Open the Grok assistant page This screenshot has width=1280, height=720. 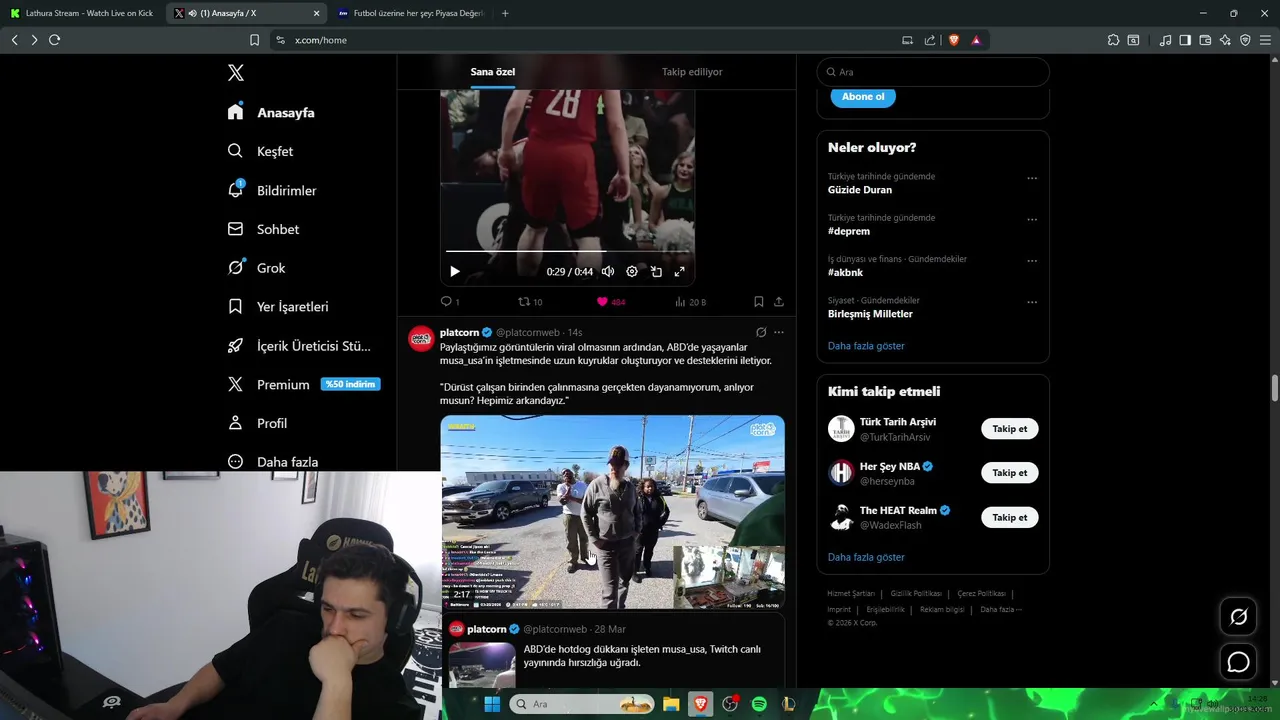pyautogui.click(x=256, y=268)
